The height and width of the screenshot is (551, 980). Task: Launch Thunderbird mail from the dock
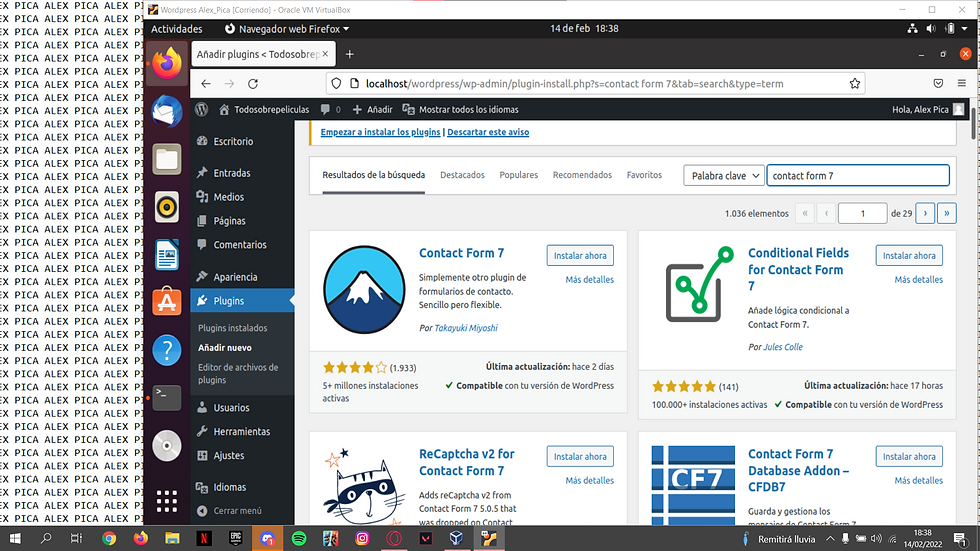[167, 111]
